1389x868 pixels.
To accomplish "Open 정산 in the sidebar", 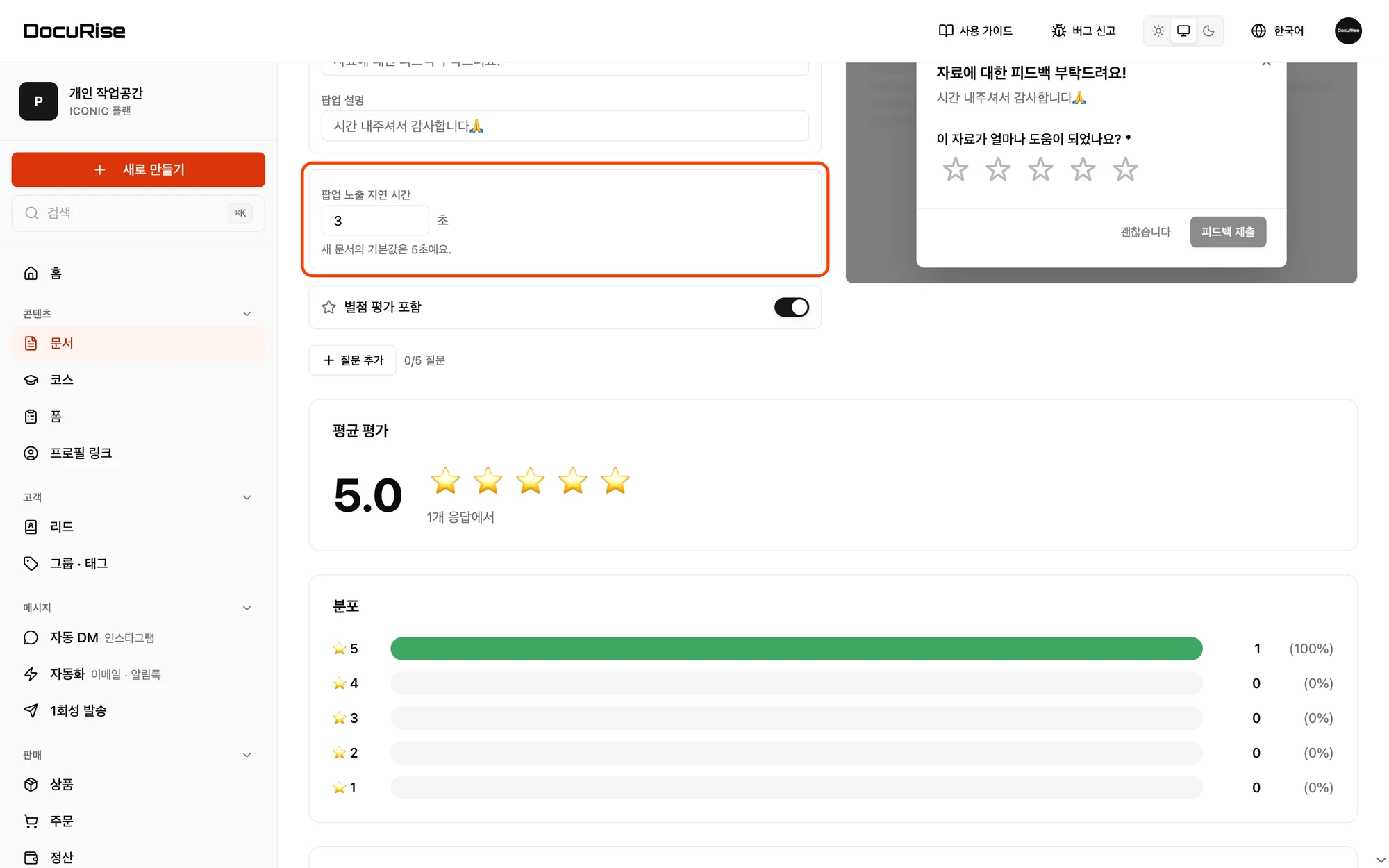I will click(138, 858).
